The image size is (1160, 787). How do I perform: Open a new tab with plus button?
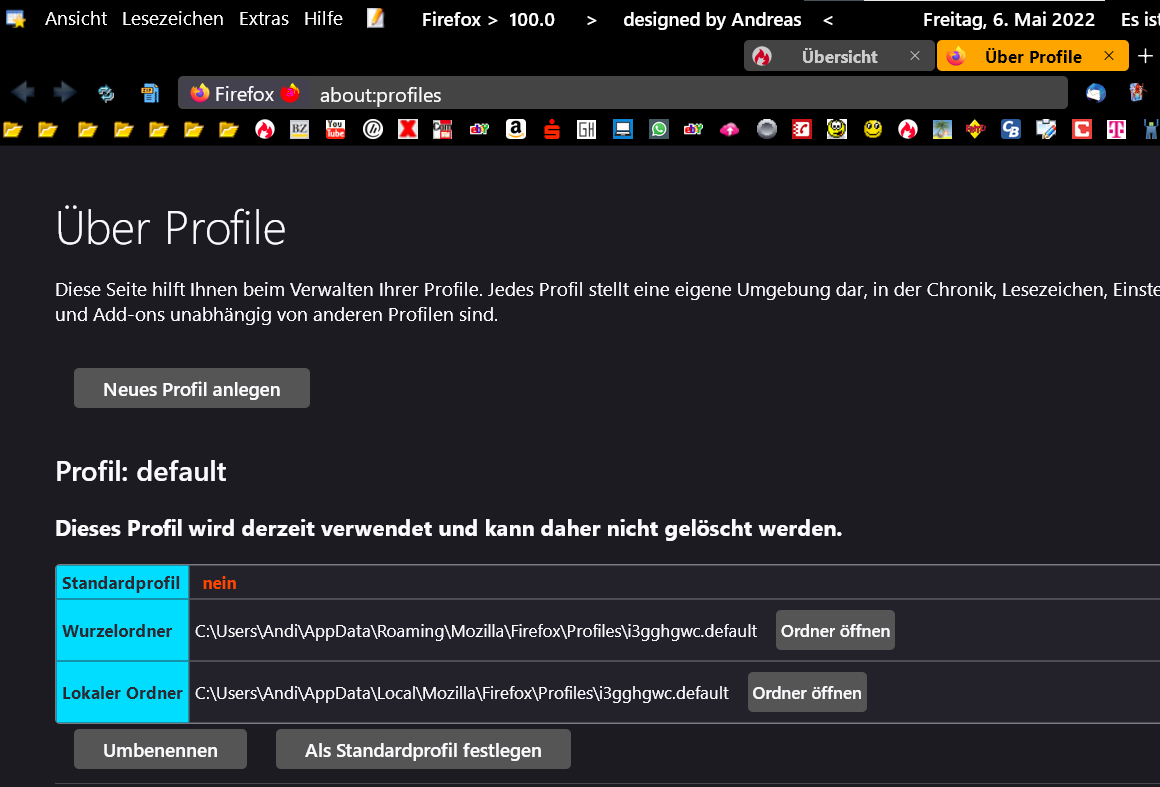tap(1145, 56)
